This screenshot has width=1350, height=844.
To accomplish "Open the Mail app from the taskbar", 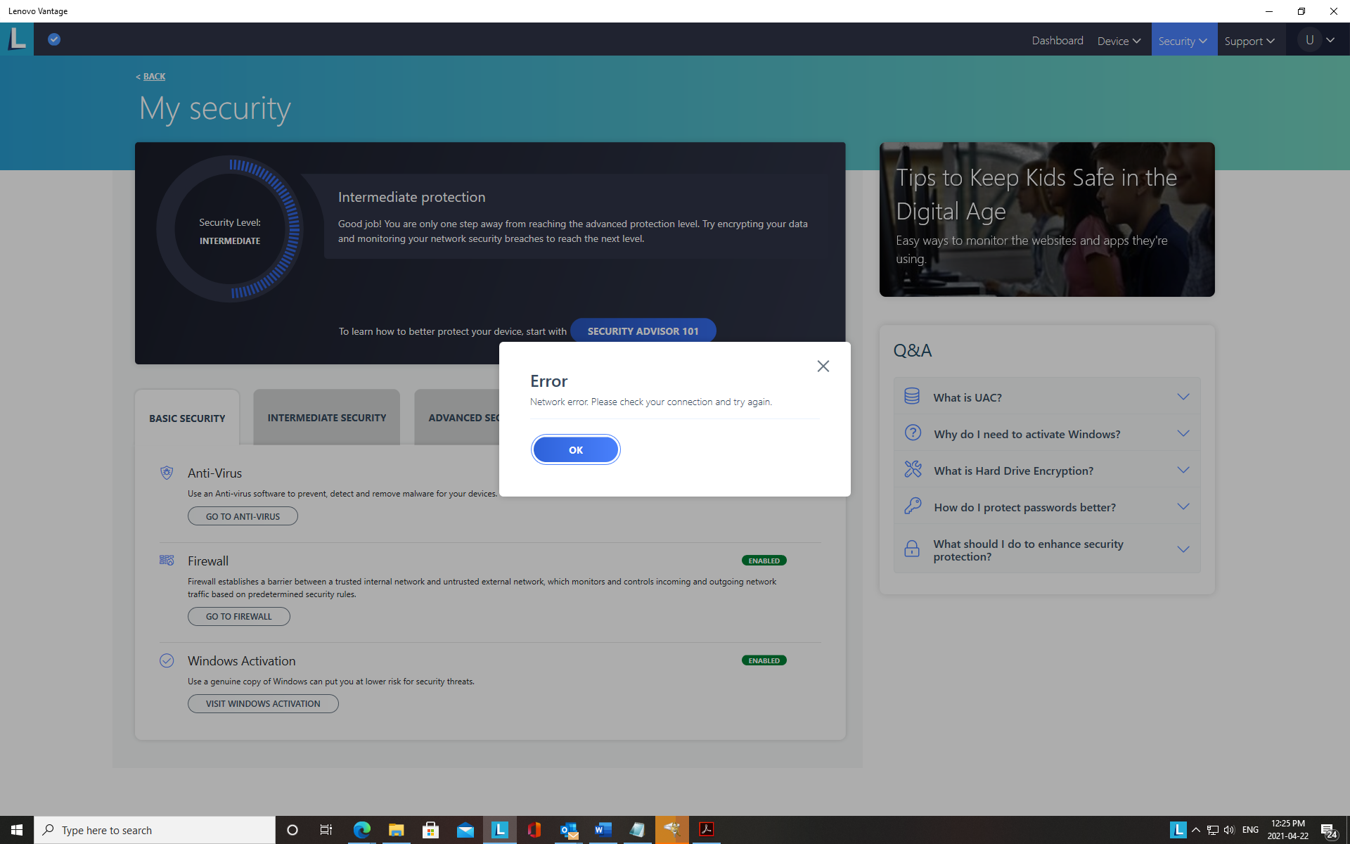I will pyautogui.click(x=465, y=830).
